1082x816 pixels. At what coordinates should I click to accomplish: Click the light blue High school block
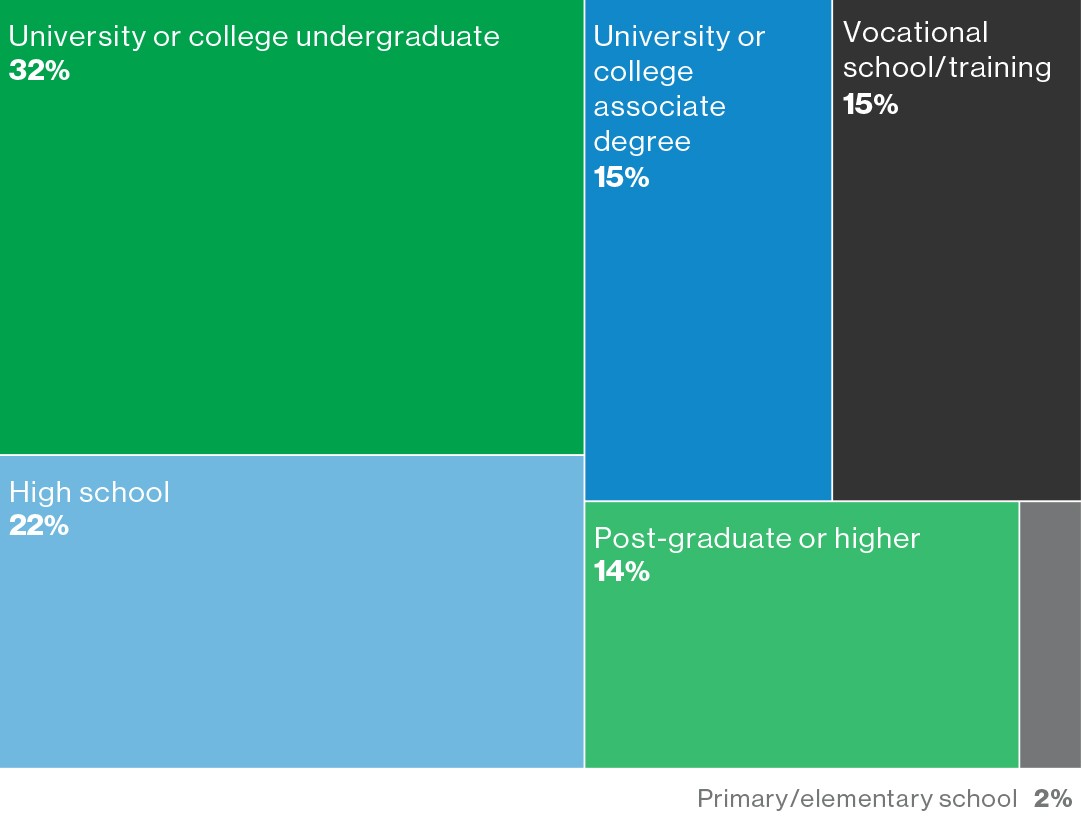291,640
